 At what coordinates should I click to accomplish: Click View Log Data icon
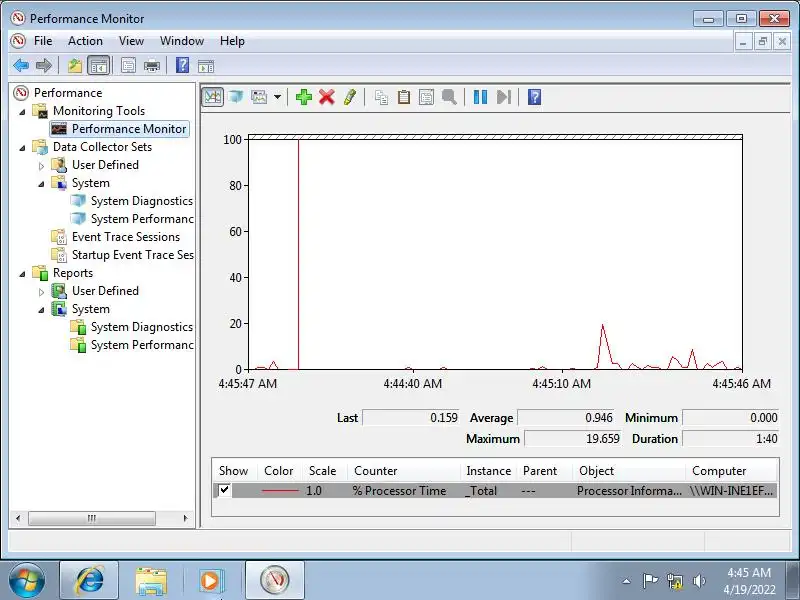pyautogui.click(x=236, y=96)
